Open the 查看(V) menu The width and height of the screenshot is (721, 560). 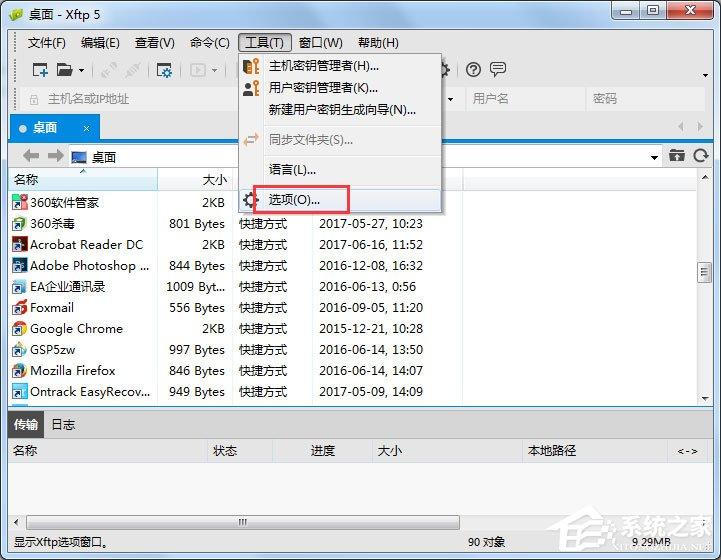pyautogui.click(x=154, y=43)
